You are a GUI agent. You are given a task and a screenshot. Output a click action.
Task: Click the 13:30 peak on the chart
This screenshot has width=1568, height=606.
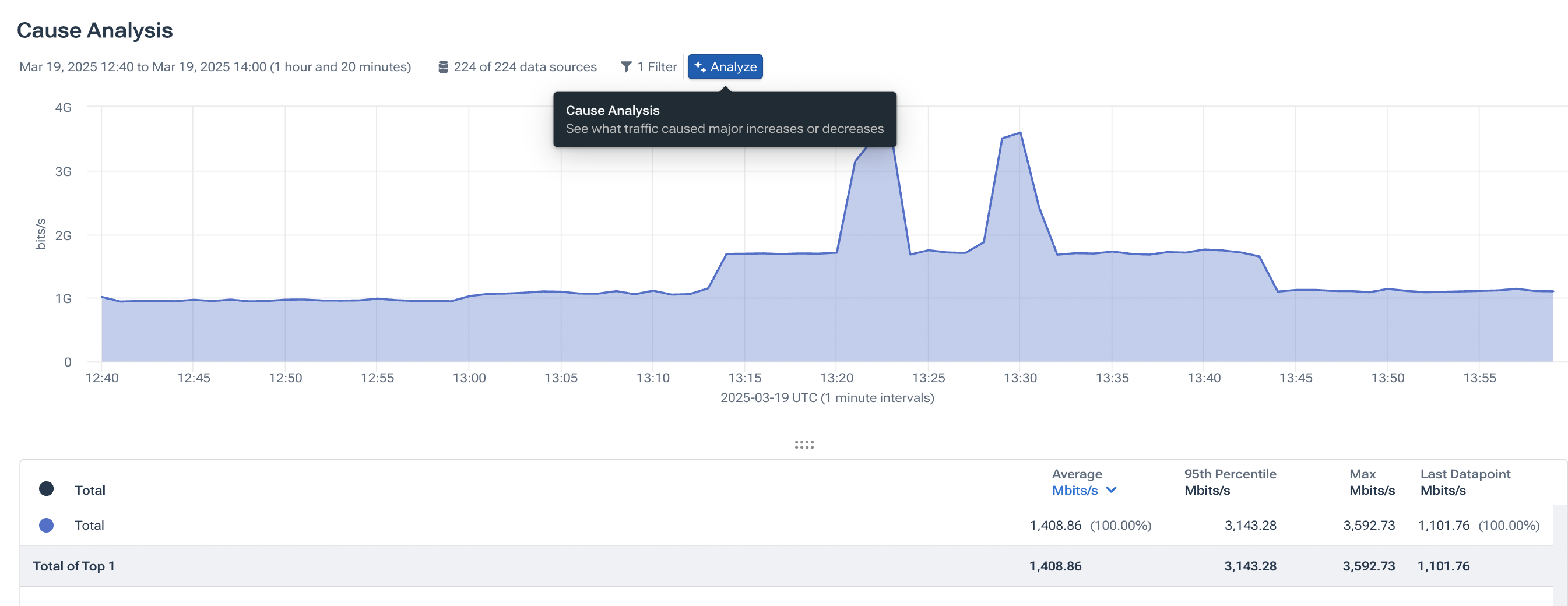coord(1019,133)
